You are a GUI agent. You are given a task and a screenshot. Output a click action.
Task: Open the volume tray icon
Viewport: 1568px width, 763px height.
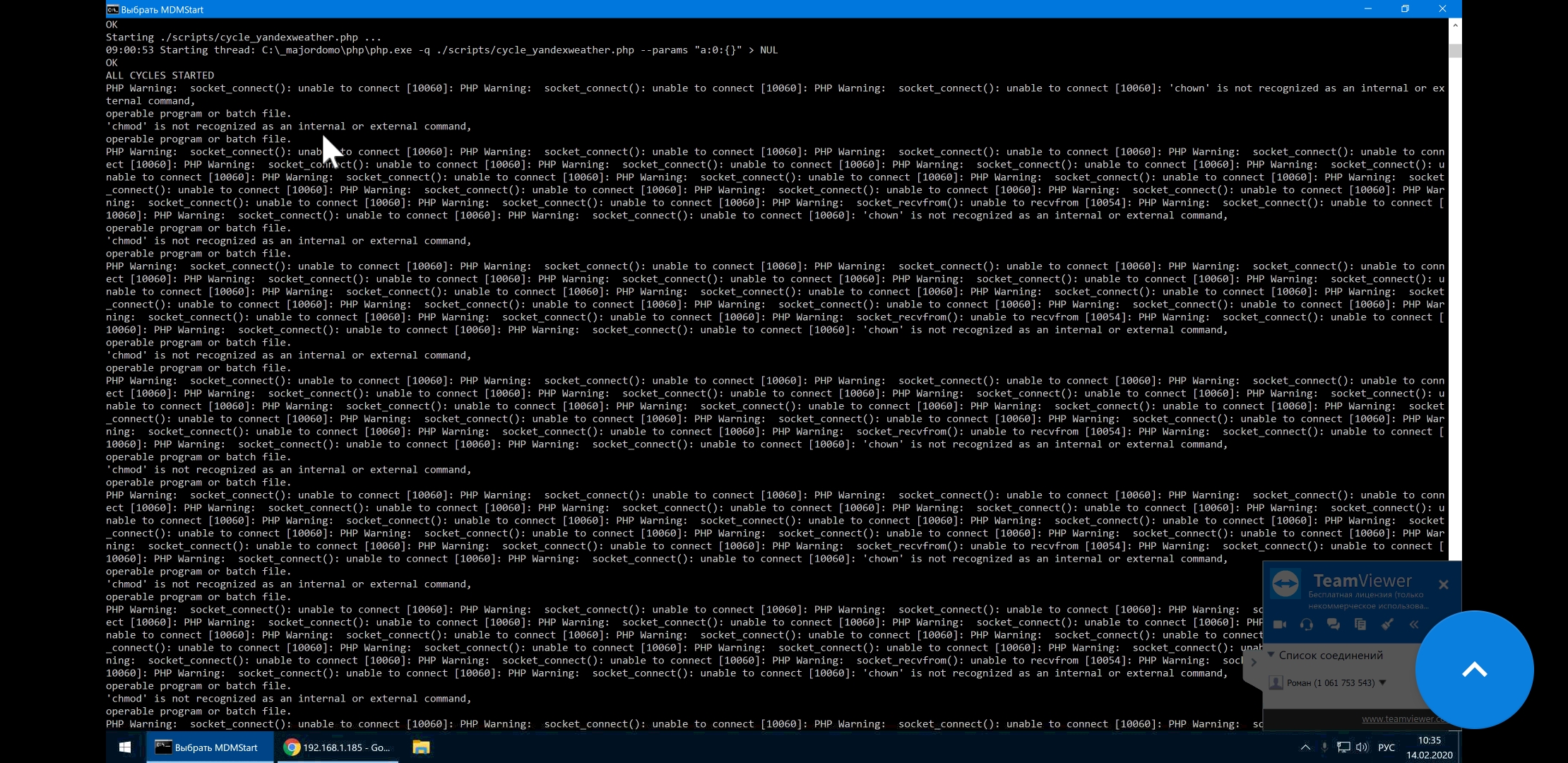coord(1362,747)
